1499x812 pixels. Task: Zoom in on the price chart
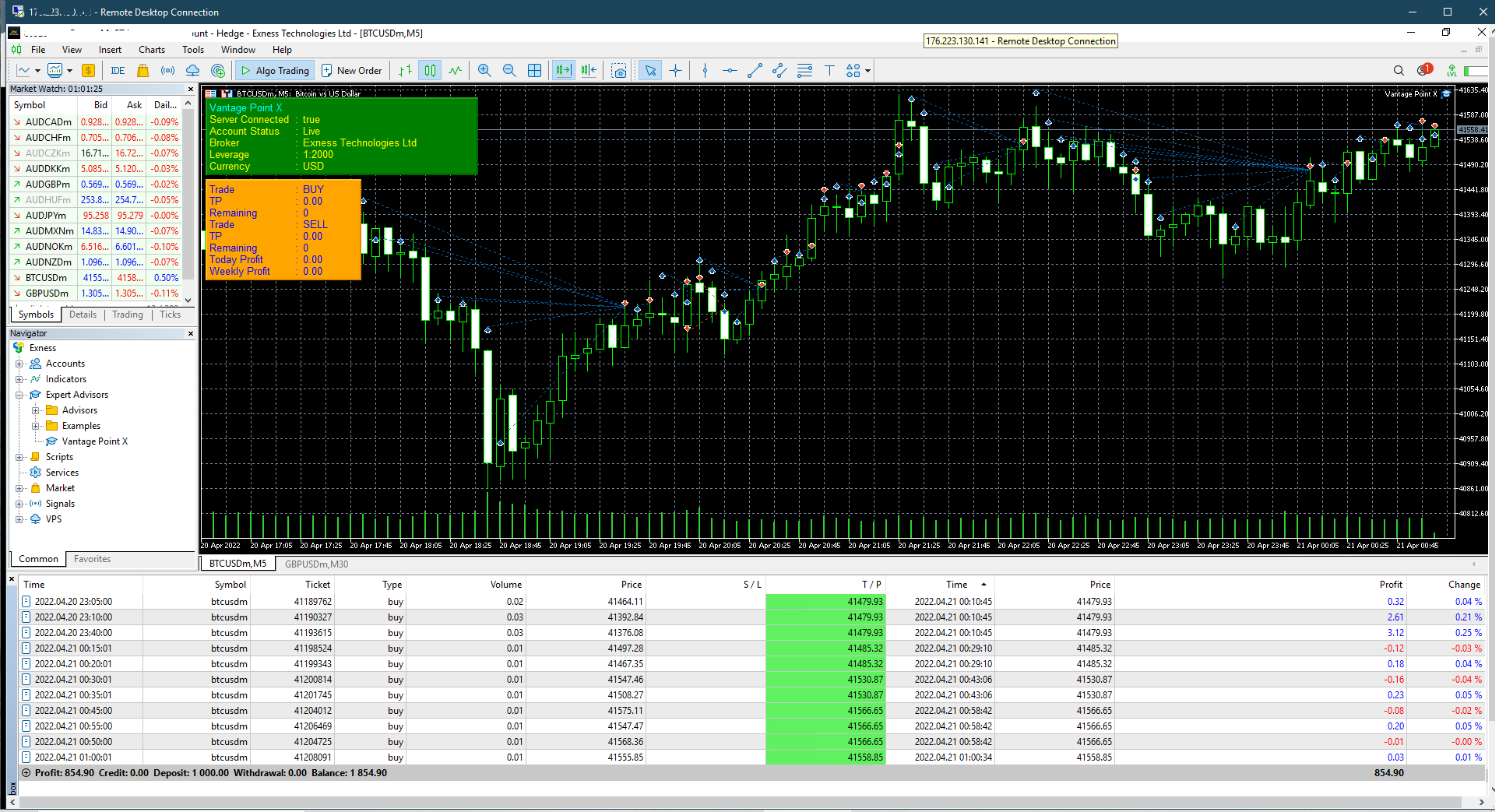point(484,70)
